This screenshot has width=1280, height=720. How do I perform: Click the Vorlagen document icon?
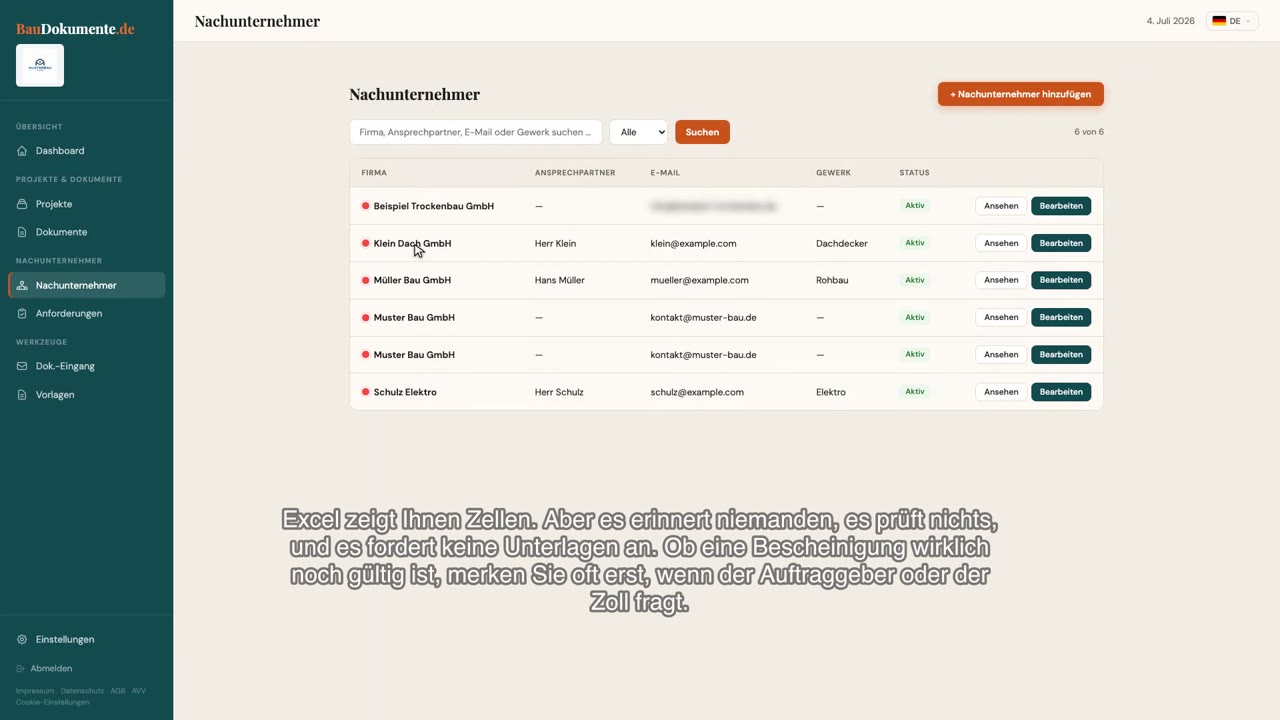pos(22,395)
